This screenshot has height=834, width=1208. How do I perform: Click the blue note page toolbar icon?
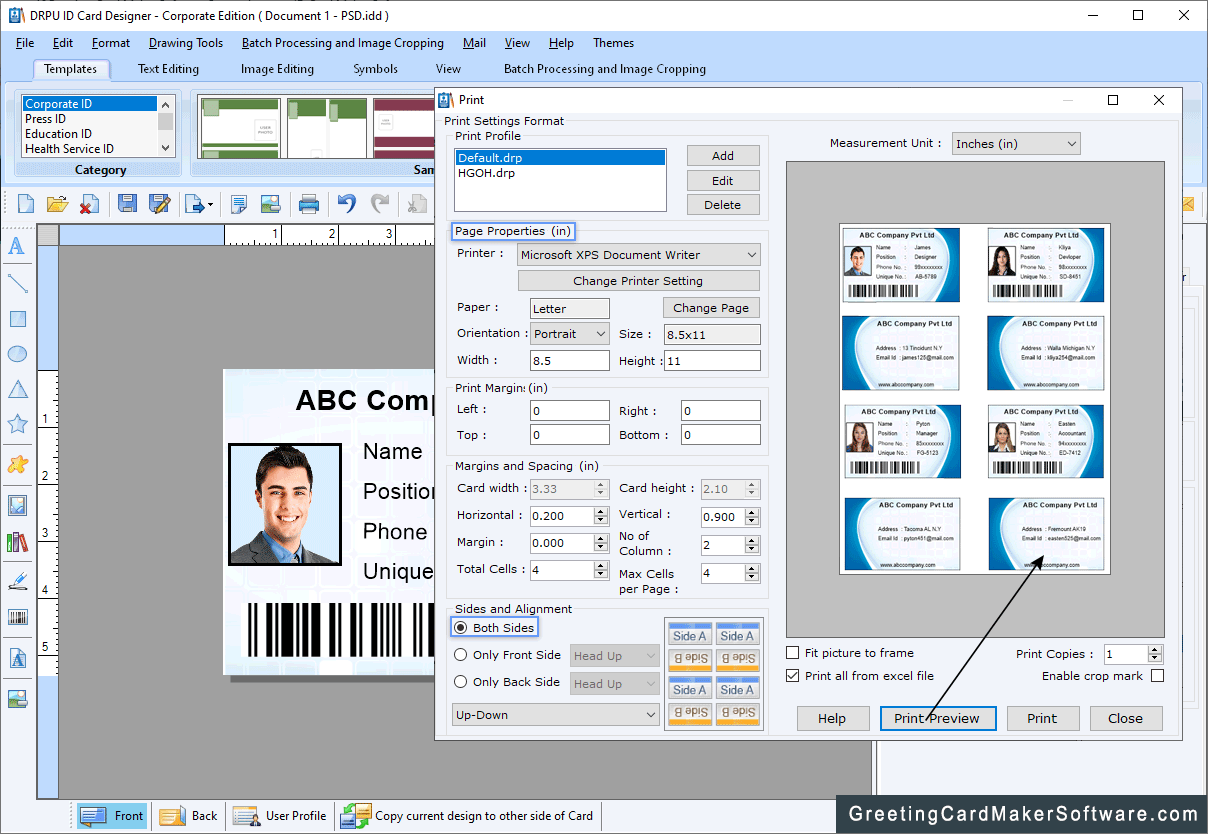(x=239, y=204)
